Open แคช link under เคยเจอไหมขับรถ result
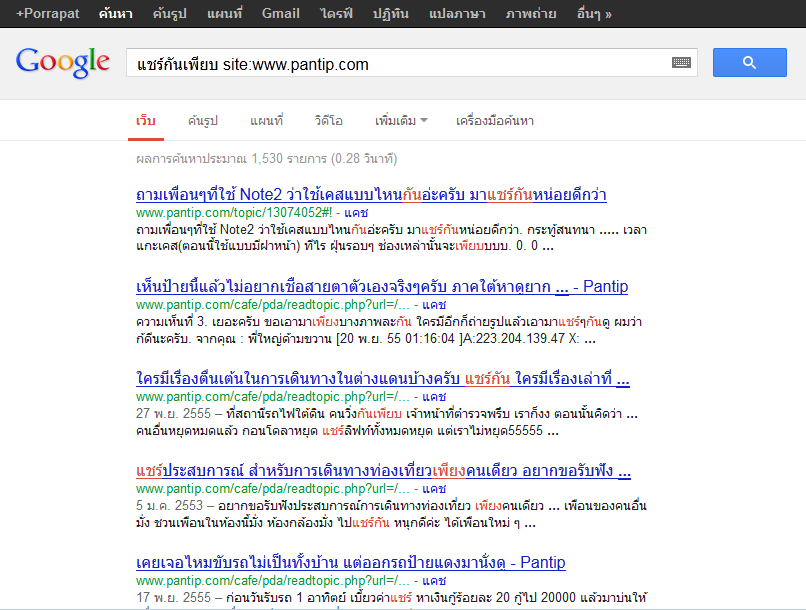 click(x=434, y=580)
